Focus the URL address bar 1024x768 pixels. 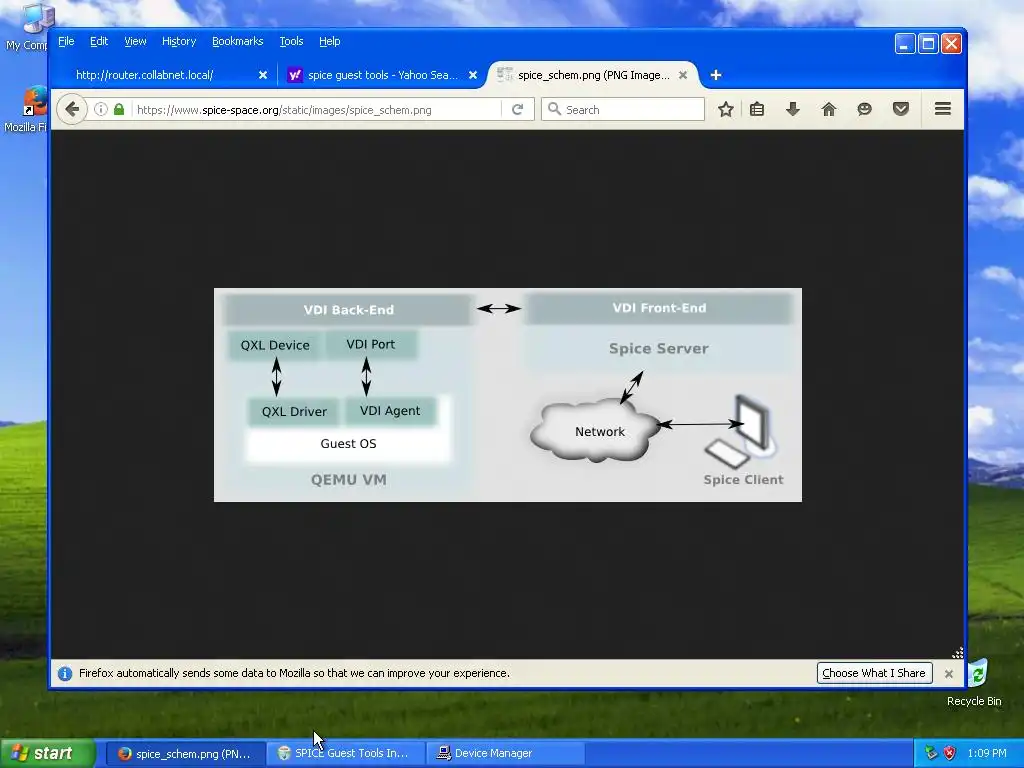317,109
